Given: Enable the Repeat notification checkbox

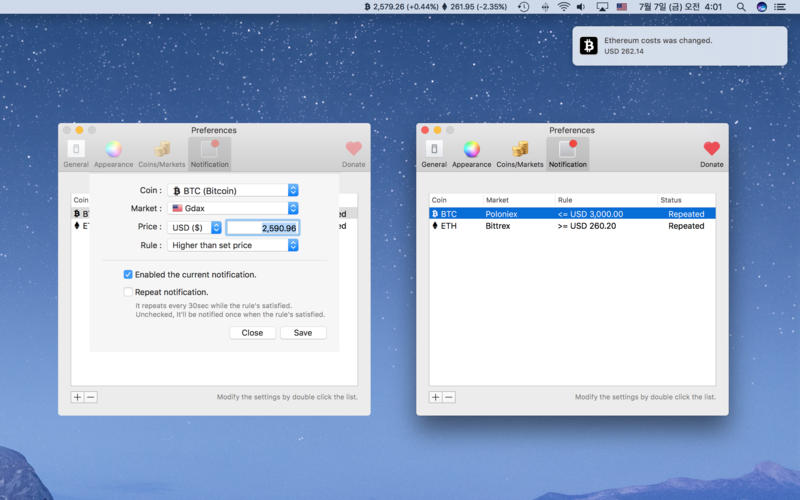Looking at the screenshot, I should tap(128, 292).
